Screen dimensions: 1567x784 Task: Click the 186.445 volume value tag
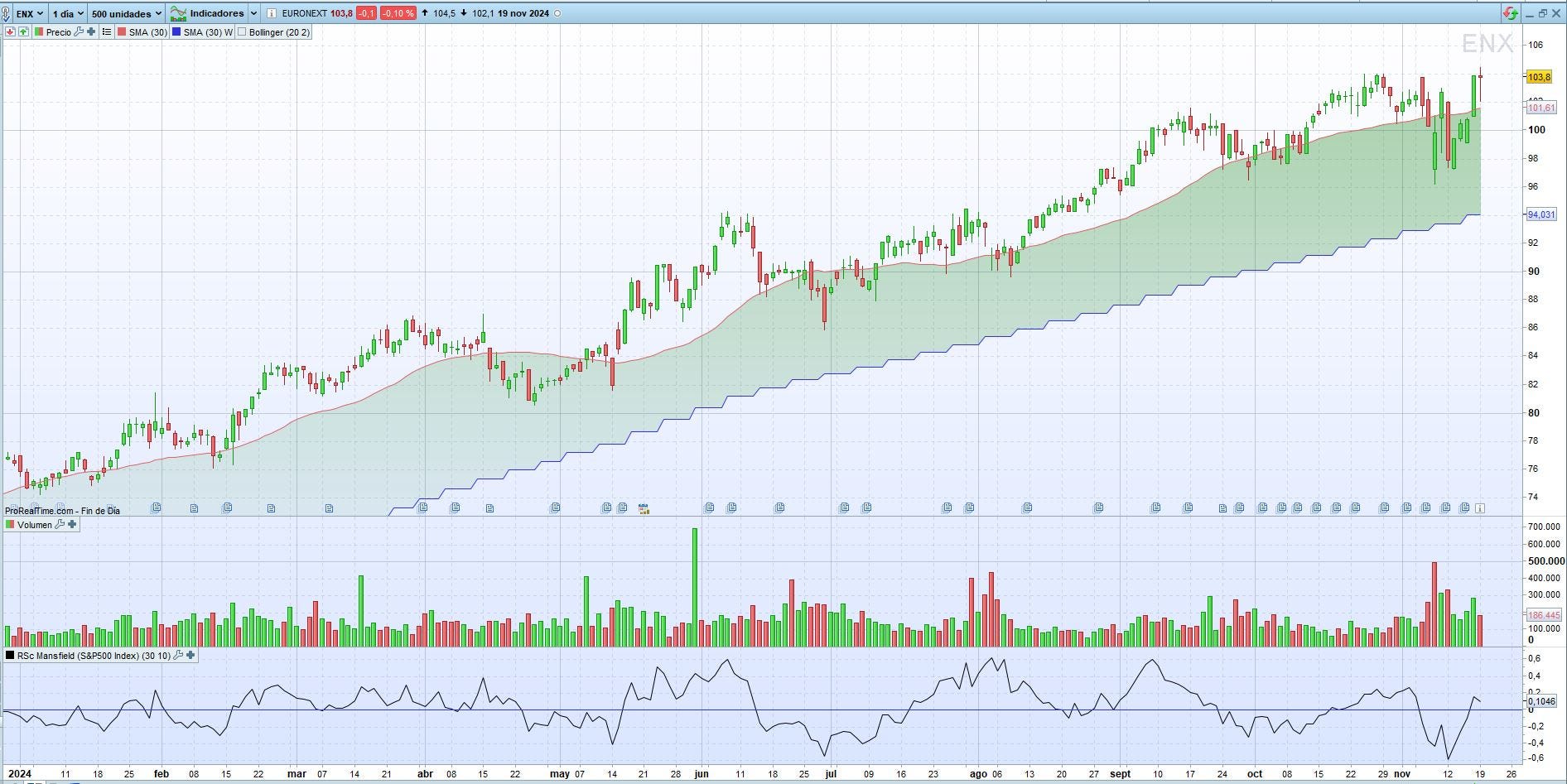(1543, 615)
